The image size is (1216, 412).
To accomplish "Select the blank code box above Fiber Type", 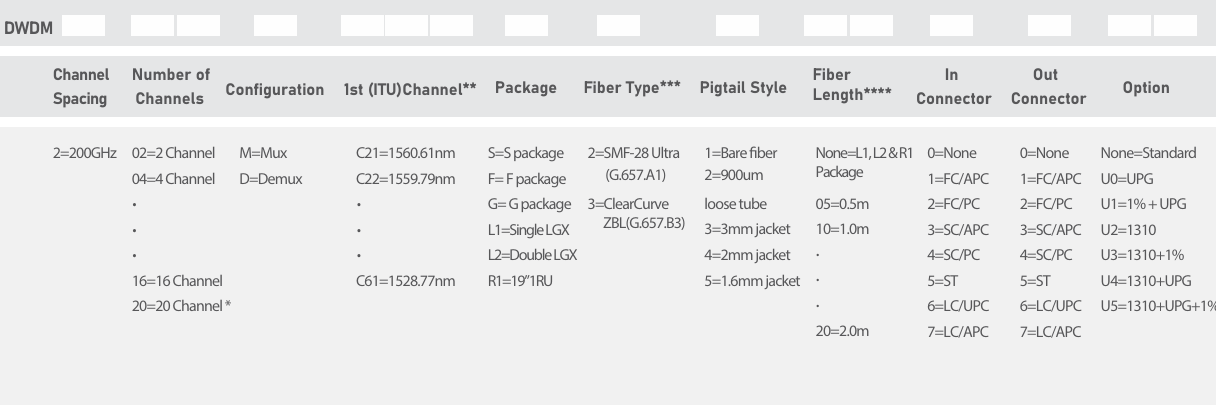I will pyautogui.click(x=618, y=26).
